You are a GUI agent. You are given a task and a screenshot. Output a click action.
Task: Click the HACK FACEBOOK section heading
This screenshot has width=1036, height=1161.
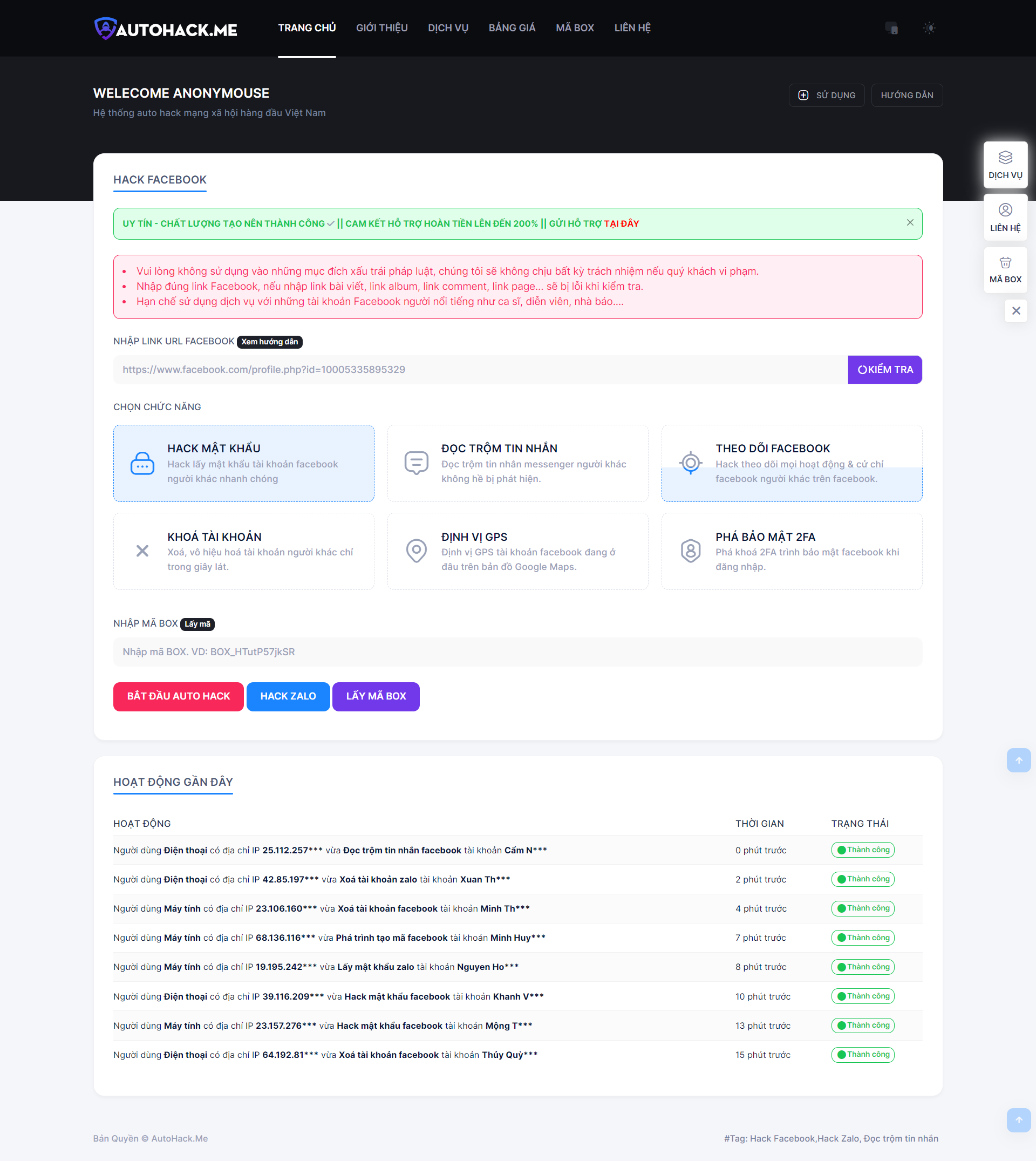point(160,180)
